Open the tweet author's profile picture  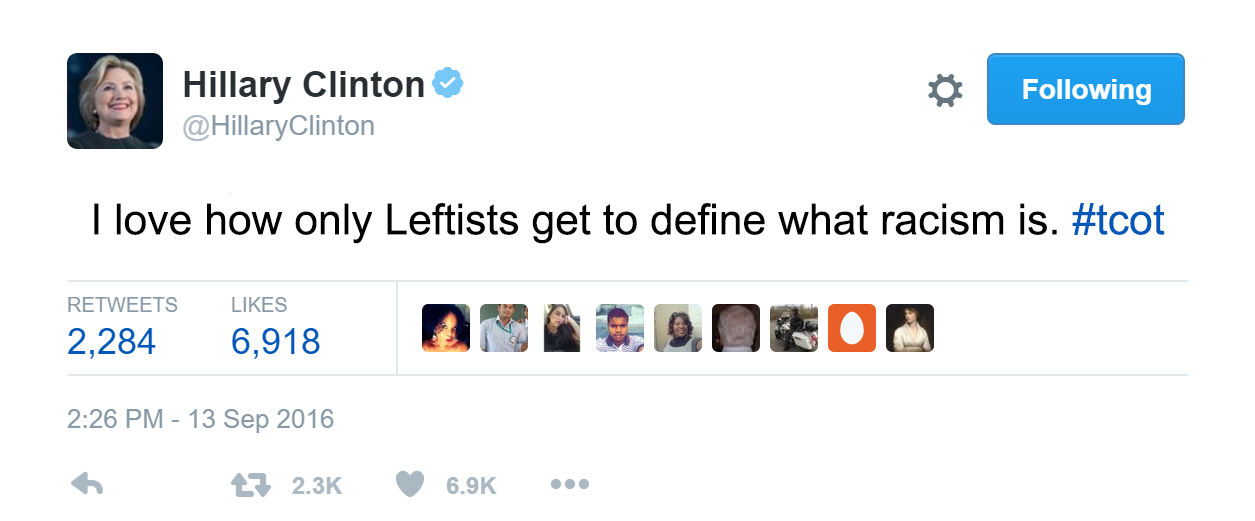pos(115,101)
